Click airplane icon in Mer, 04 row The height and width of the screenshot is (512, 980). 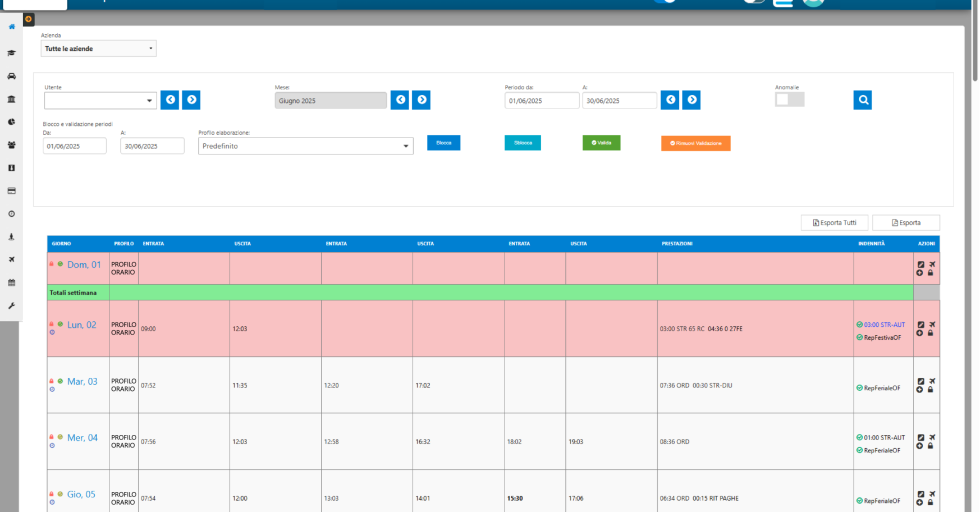(932, 438)
